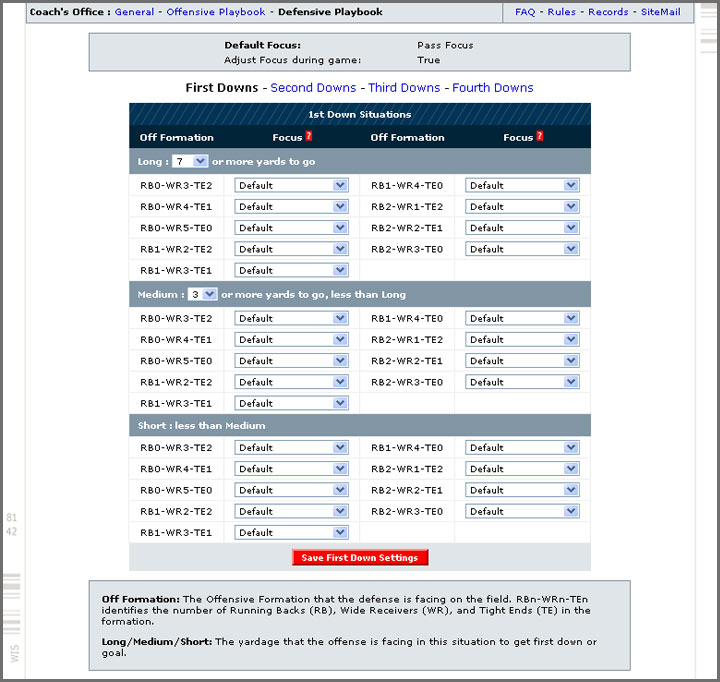The image size is (720, 682).
Task: Switch to Third Downs tab
Action: point(404,88)
